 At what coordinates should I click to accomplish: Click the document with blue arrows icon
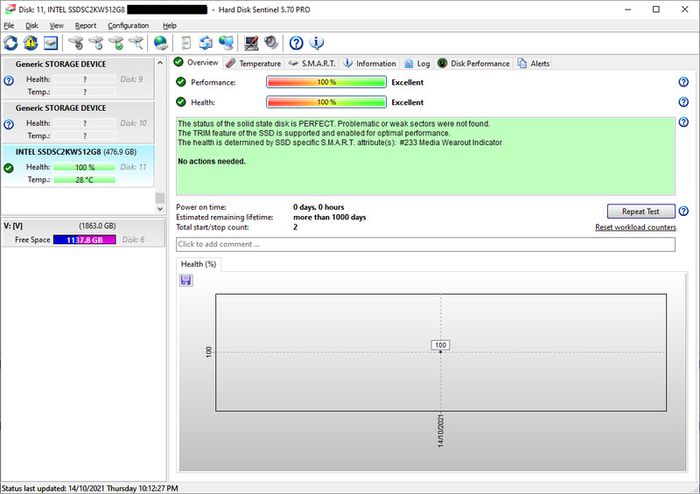click(x=206, y=43)
